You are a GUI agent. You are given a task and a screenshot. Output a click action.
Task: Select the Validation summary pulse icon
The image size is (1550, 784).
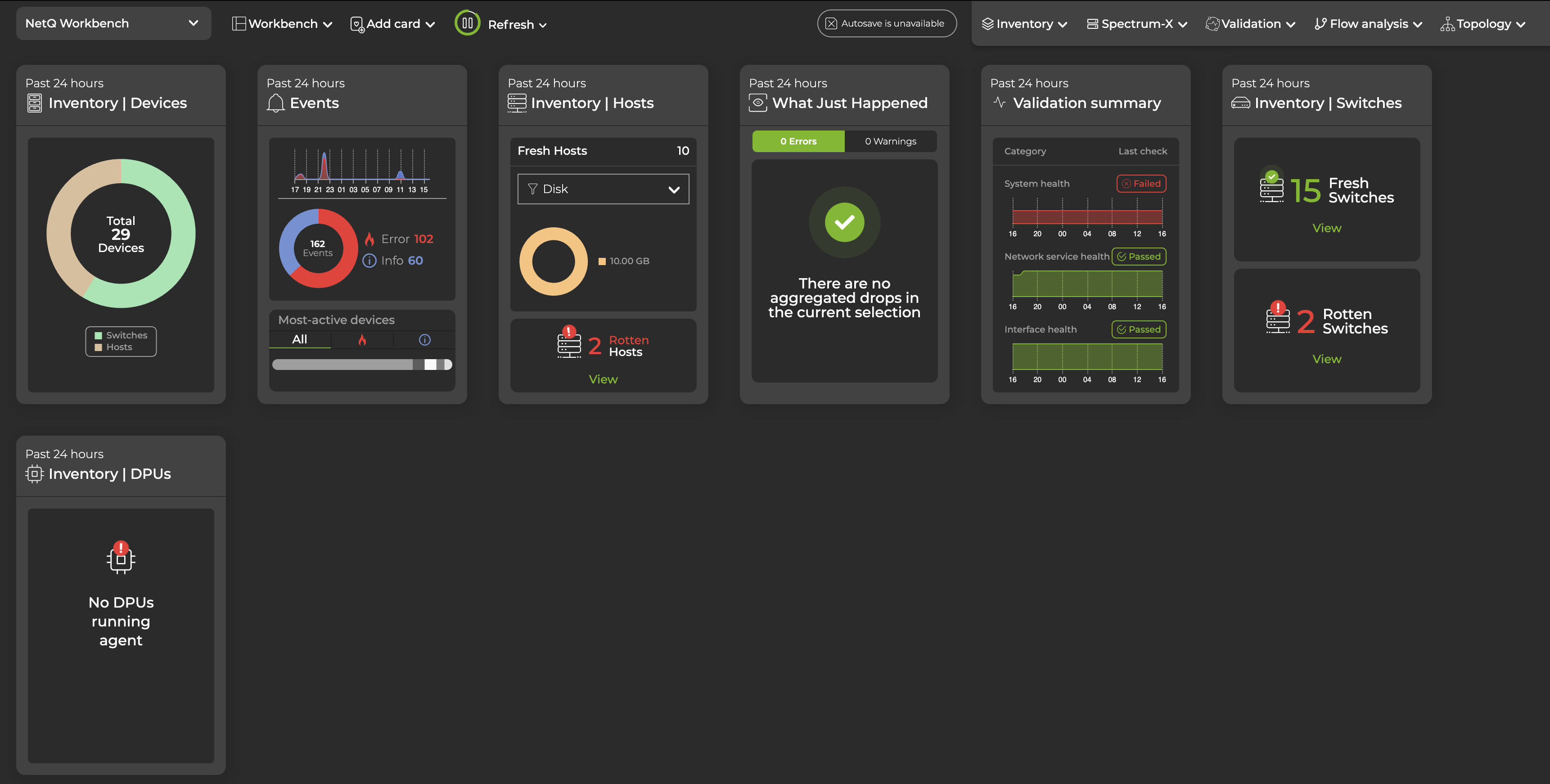[1000, 102]
